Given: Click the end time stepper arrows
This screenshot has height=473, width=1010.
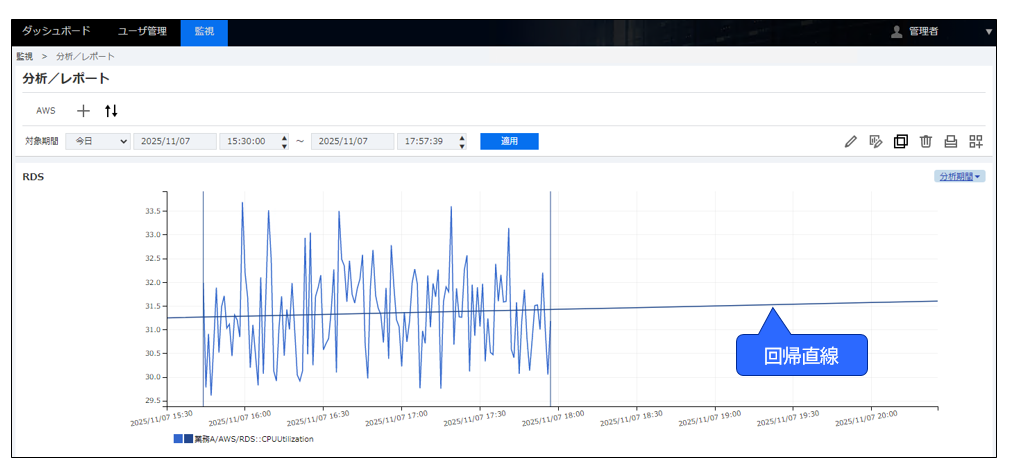Looking at the screenshot, I should [462, 142].
